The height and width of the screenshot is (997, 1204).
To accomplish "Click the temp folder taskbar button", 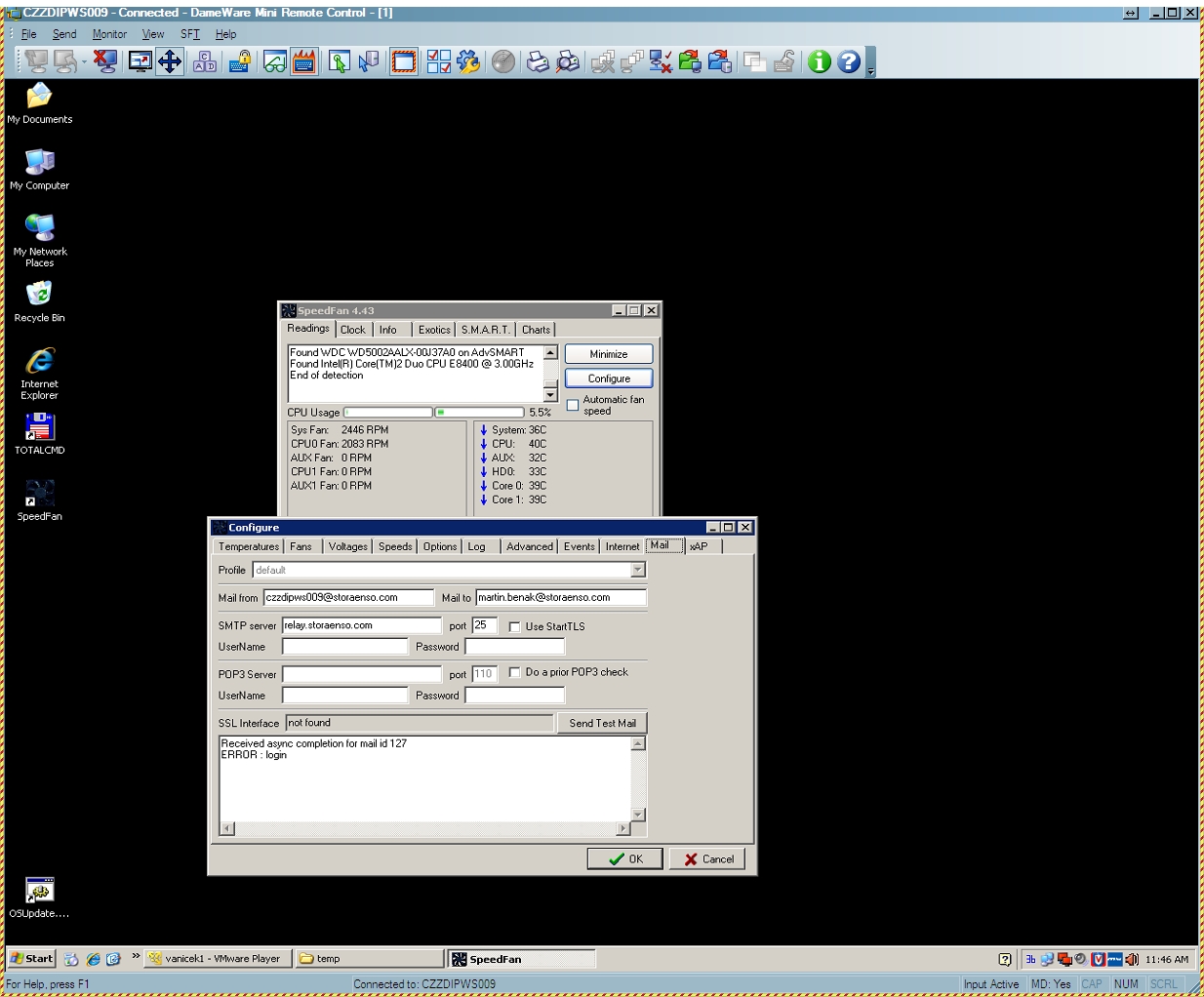I will [369, 959].
